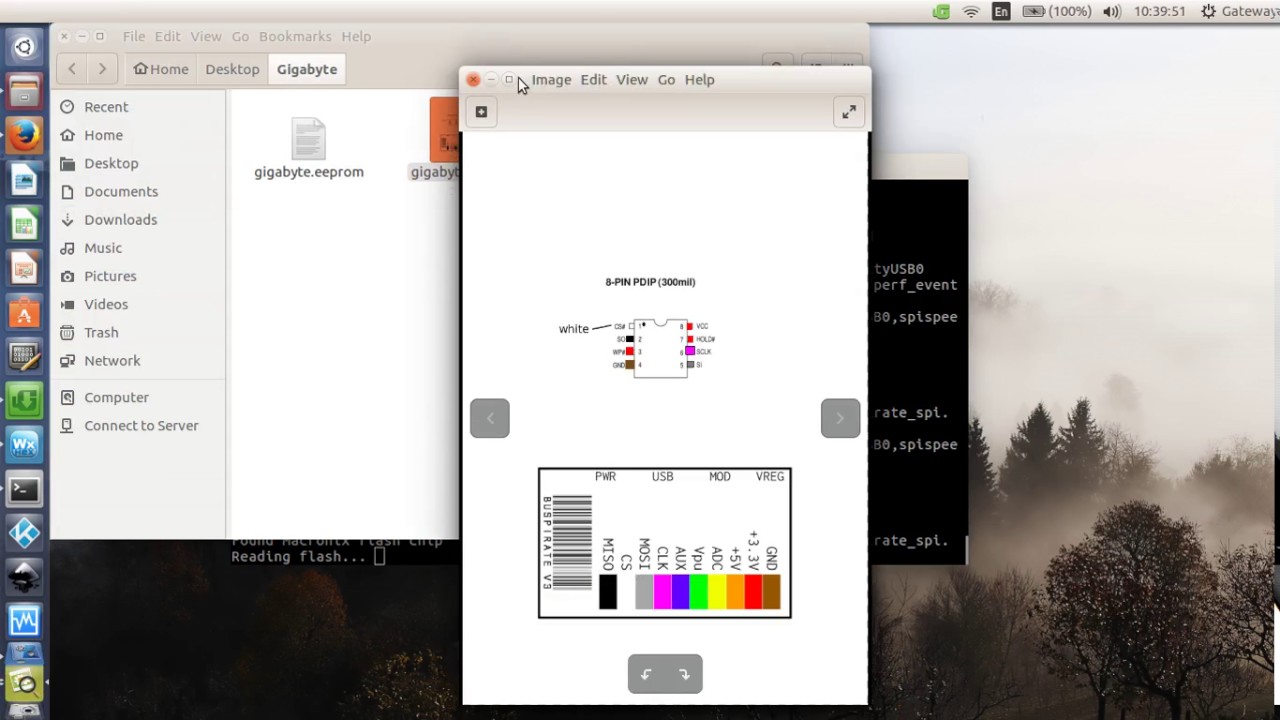Open LibreOffice Writer from the dock

[x=24, y=180]
